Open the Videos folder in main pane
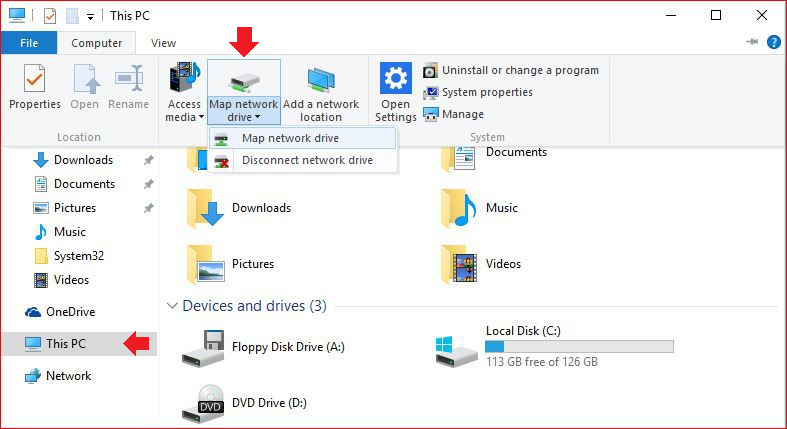The width and height of the screenshot is (787, 429). (x=480, y=264)
